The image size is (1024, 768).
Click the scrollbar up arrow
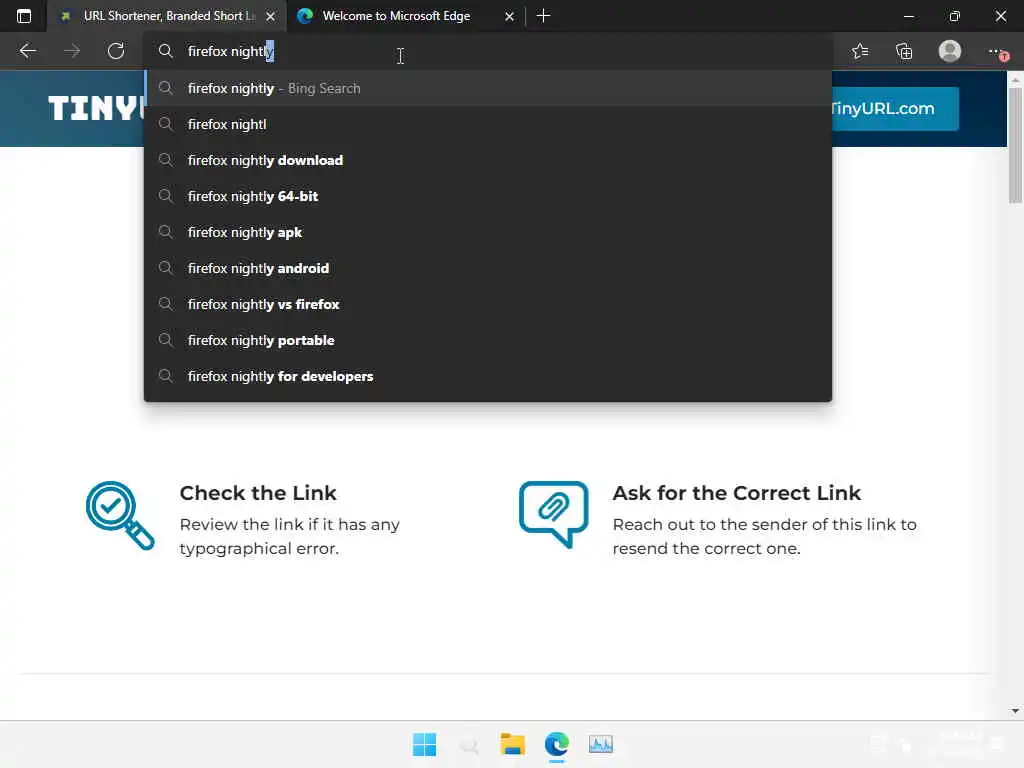1015,80
